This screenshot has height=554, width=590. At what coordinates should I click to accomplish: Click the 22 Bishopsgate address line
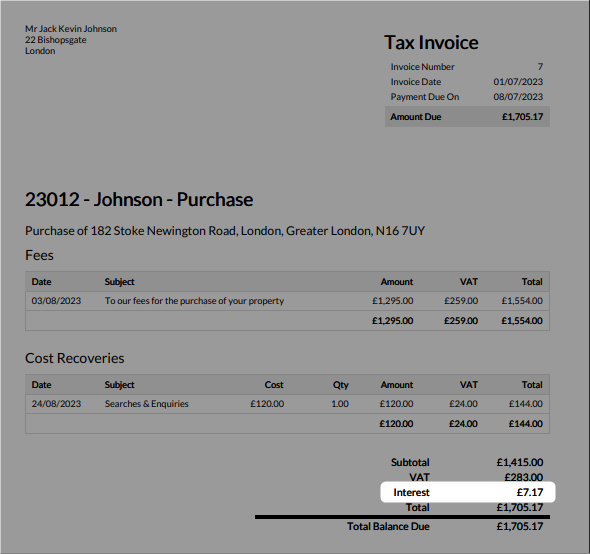(56, 40)
